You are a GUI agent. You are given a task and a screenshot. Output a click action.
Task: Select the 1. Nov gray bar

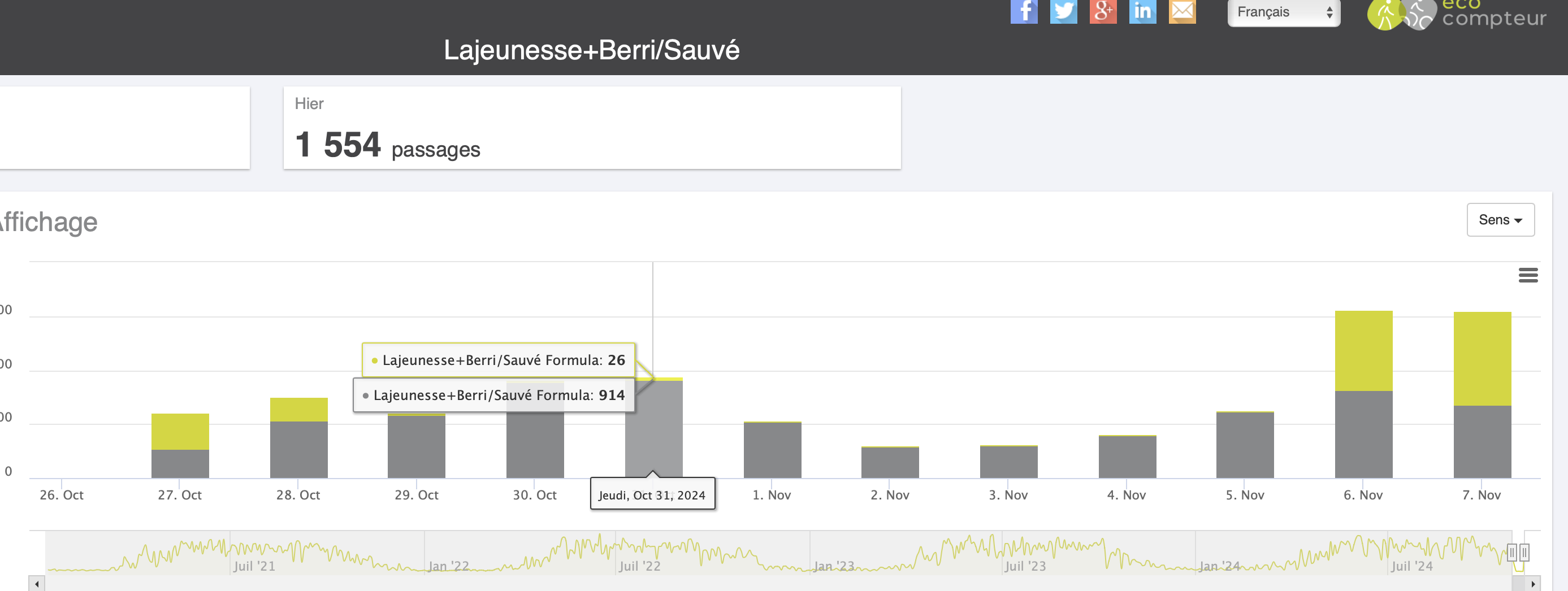pos(773,450)
